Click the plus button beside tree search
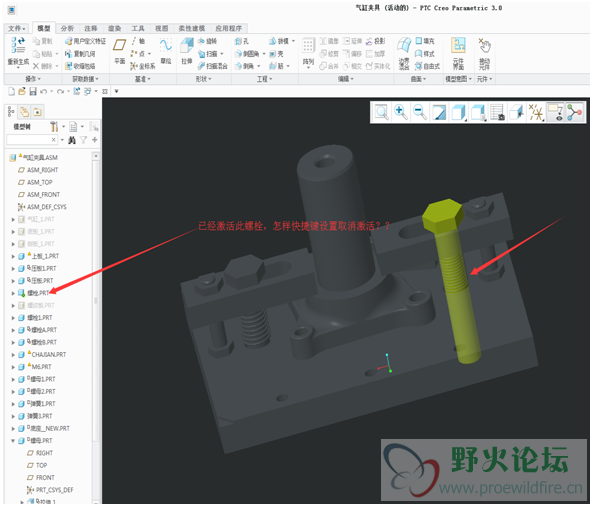 [94, 140]
